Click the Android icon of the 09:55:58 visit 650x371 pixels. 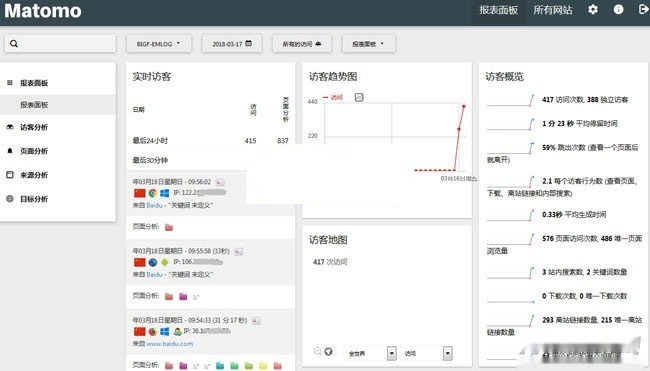coord(165,262)
